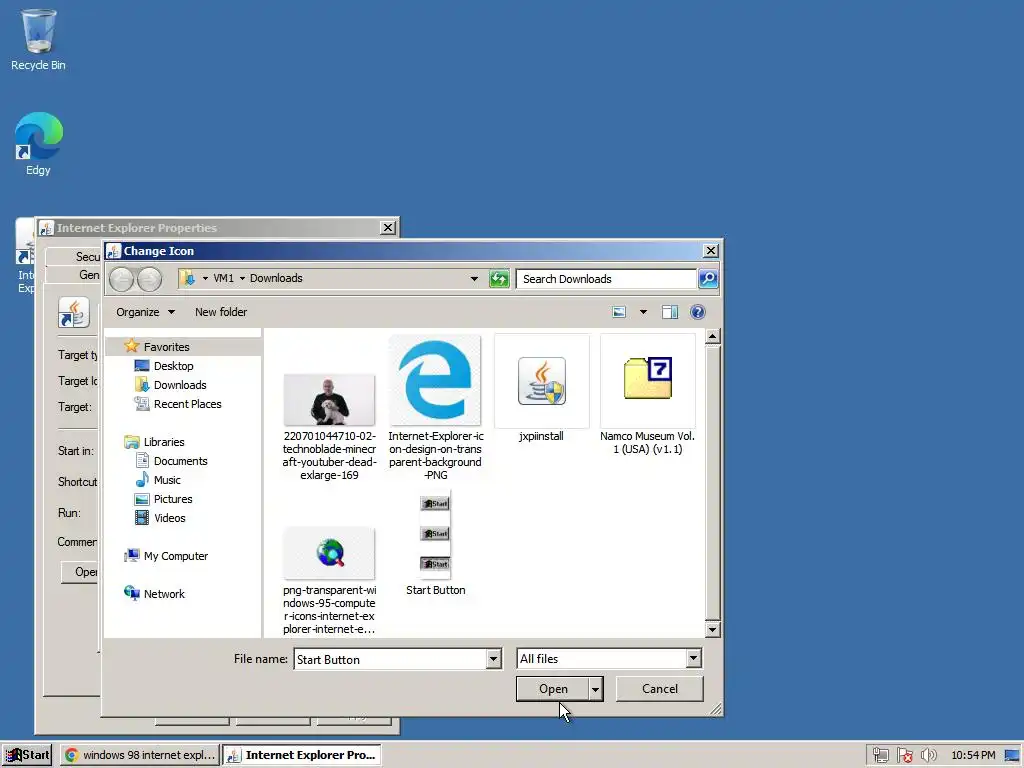Click the Cancel button
Screen dimensions: 1024x768
pyautogui.click(x=660, y=689)
